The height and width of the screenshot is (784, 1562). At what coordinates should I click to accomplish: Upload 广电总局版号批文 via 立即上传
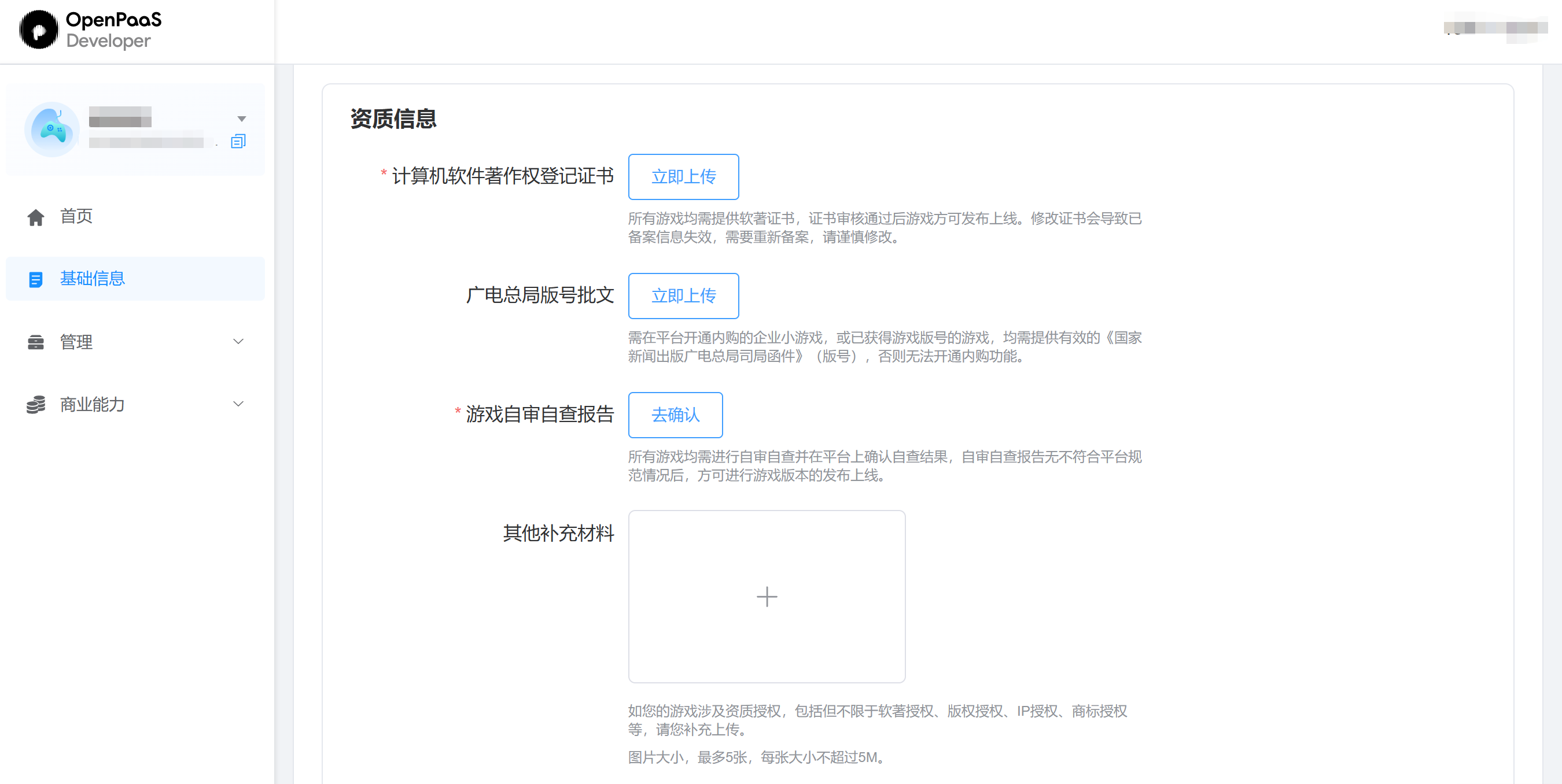683,296
